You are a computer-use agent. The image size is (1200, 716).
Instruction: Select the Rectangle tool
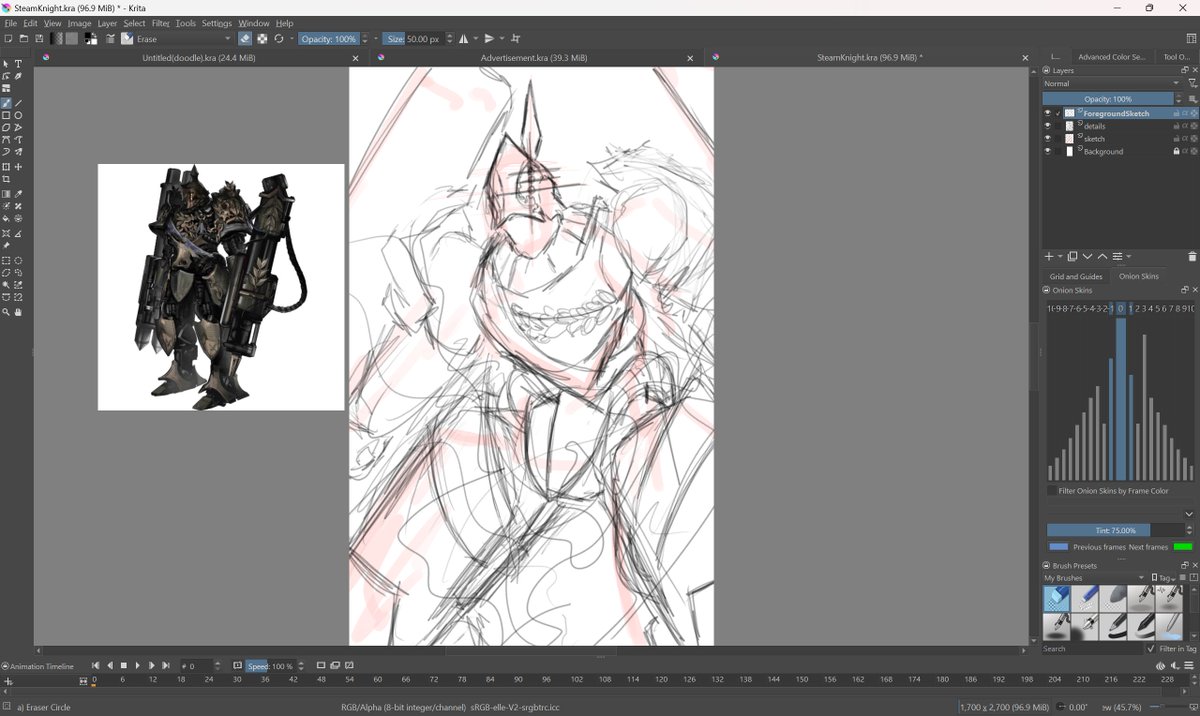(6, 116)
